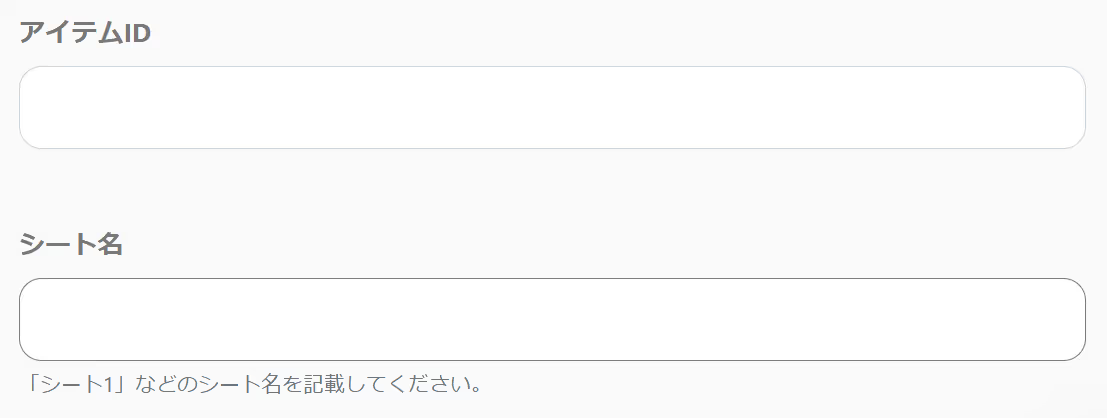The height and width of the screenshot is (418, 1107).
Task: Choose the darker-bordered シート名 text box
Action: point(552,319)
